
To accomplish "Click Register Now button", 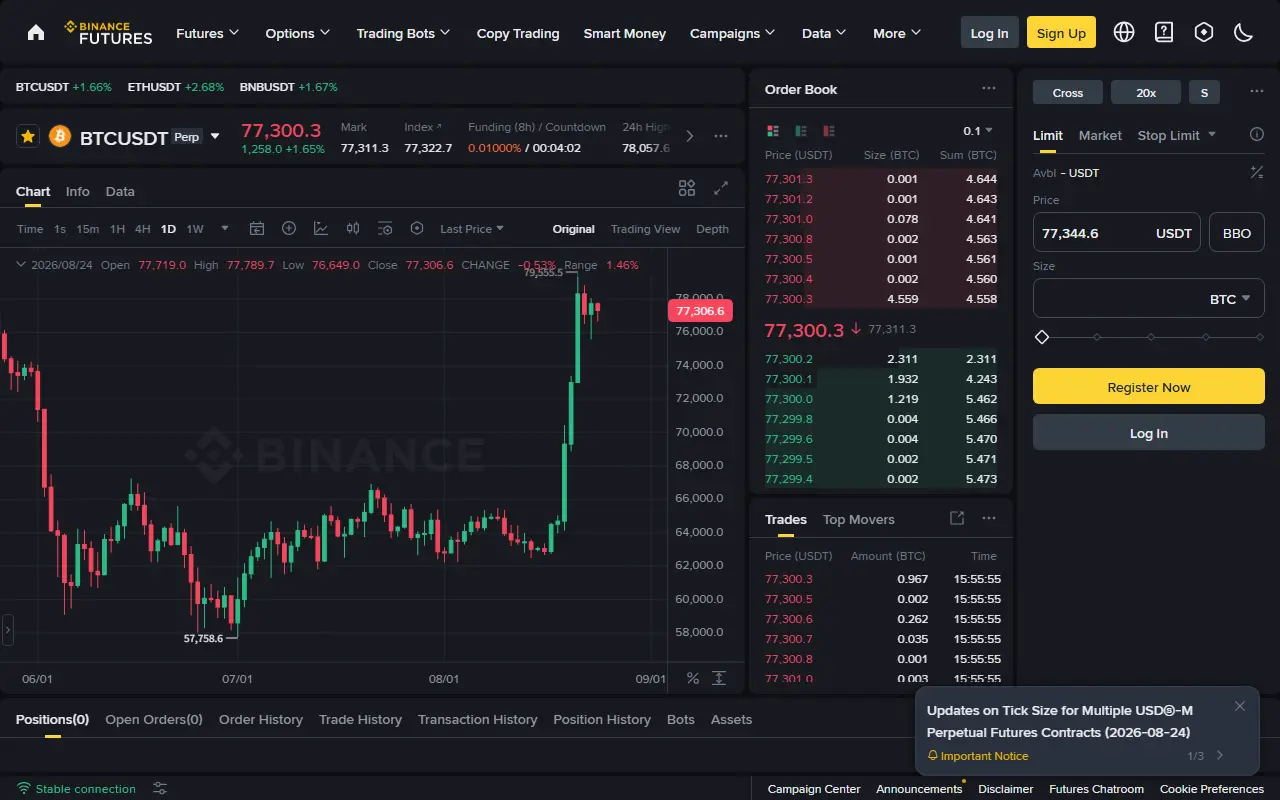I will (1149, 386).
